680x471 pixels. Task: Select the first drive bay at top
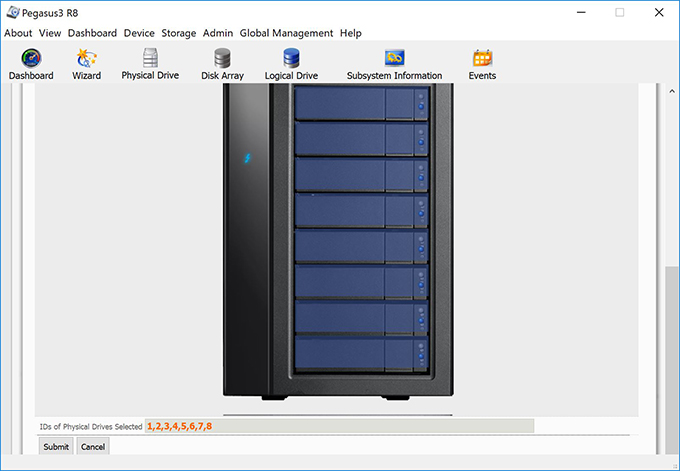click(x=361, y=103)
